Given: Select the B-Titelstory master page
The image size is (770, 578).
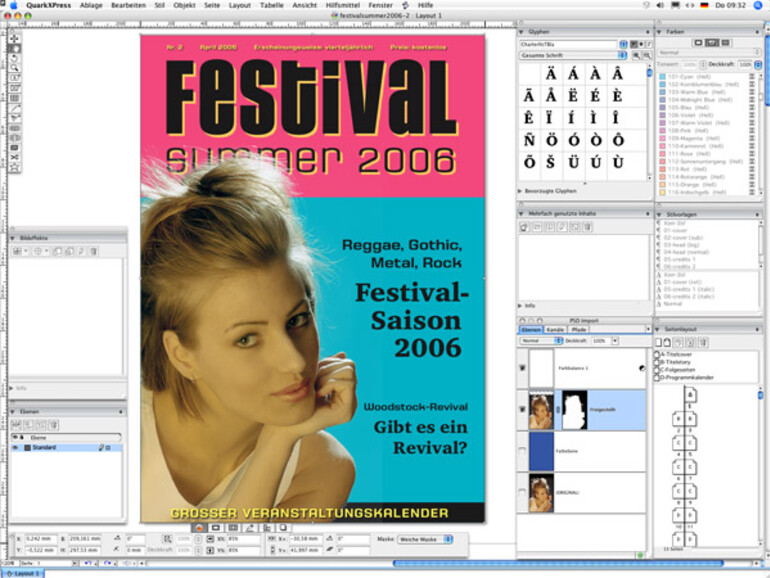Looking at the screenshot, I should pos(676,362).
